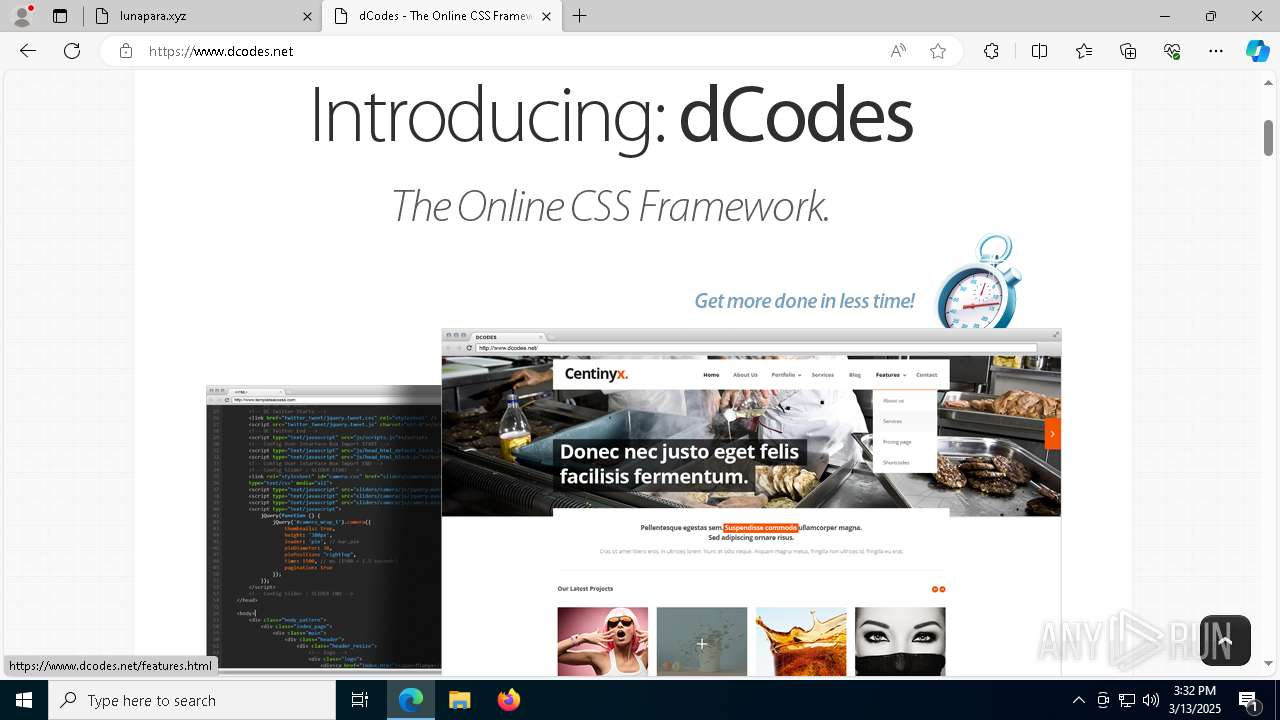1280x720 pixels.
Task: Click the taskbar search box
Action: (193, 700)
